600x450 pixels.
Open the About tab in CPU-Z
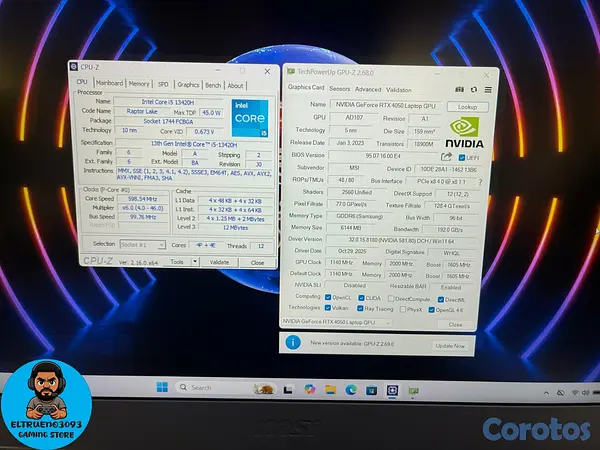pyautogui.click(x=235, y=86)
